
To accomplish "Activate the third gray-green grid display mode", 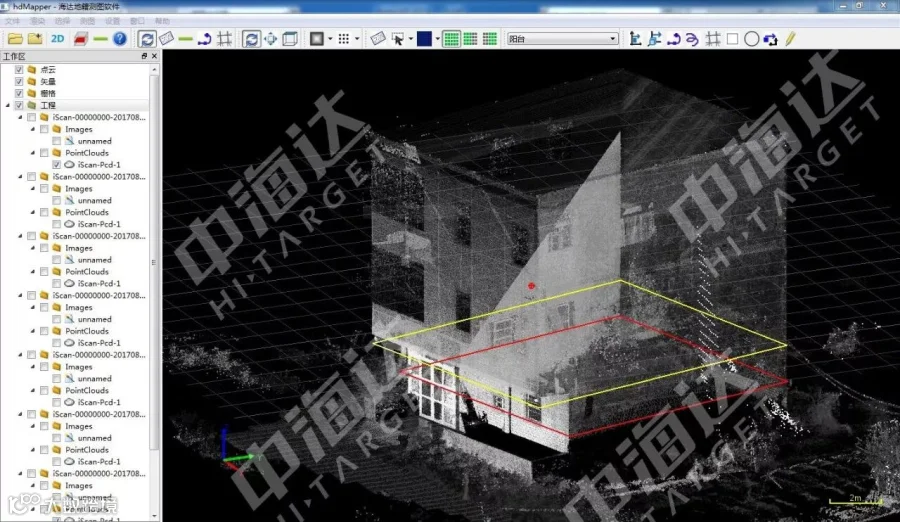I will [490, 39].
